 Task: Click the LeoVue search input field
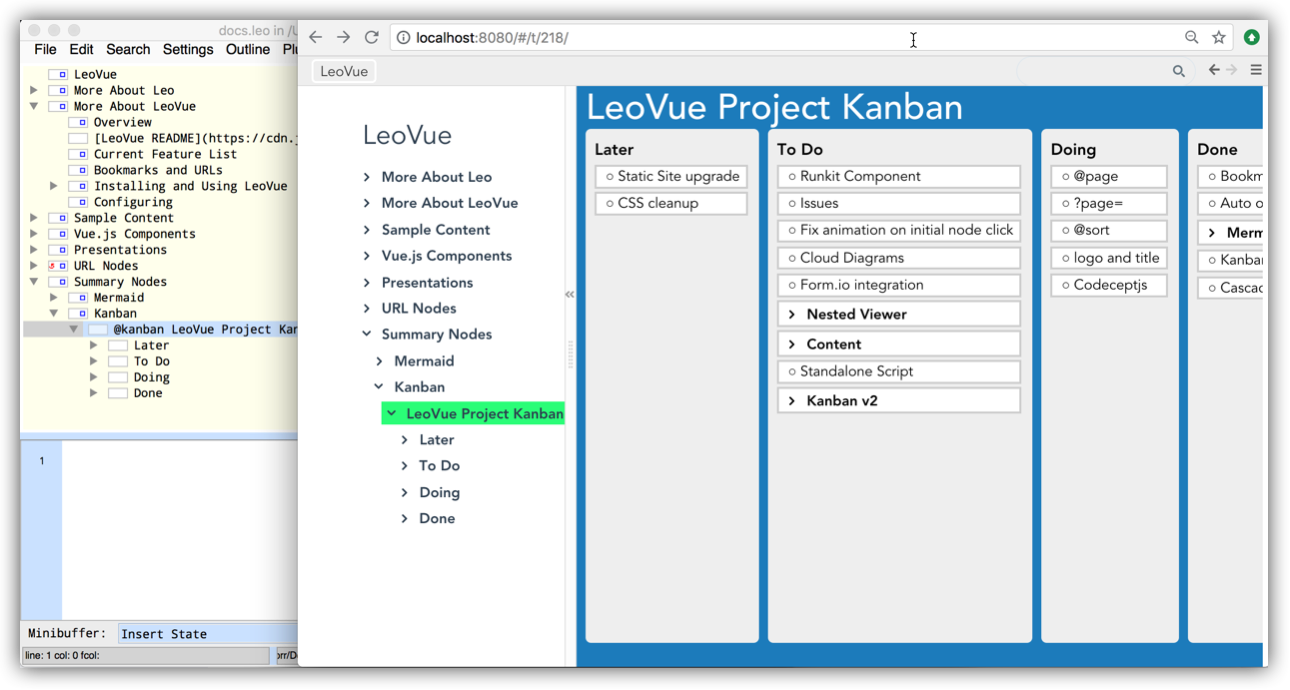1095,71
